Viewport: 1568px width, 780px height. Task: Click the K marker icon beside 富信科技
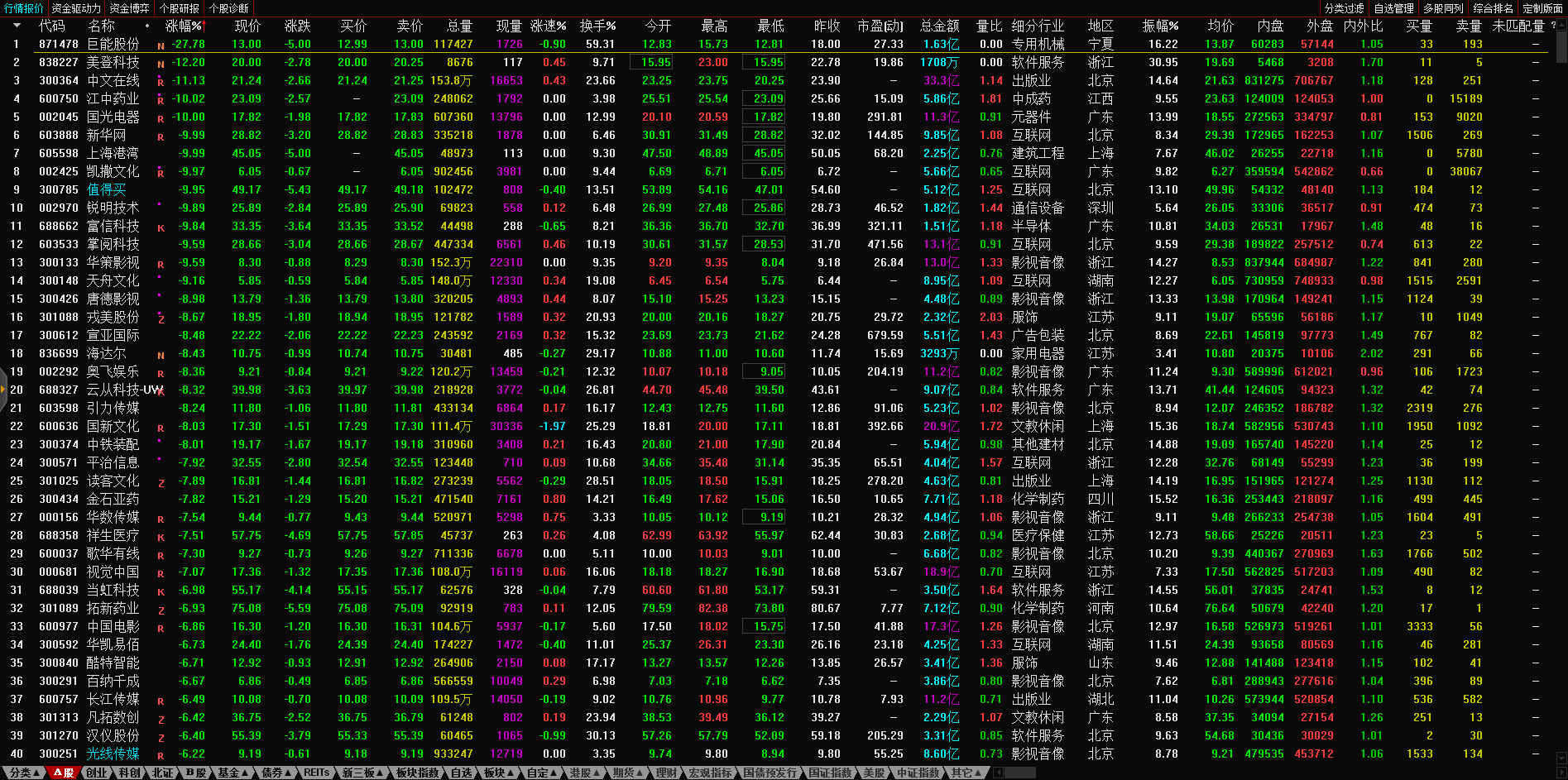(161, 227)
